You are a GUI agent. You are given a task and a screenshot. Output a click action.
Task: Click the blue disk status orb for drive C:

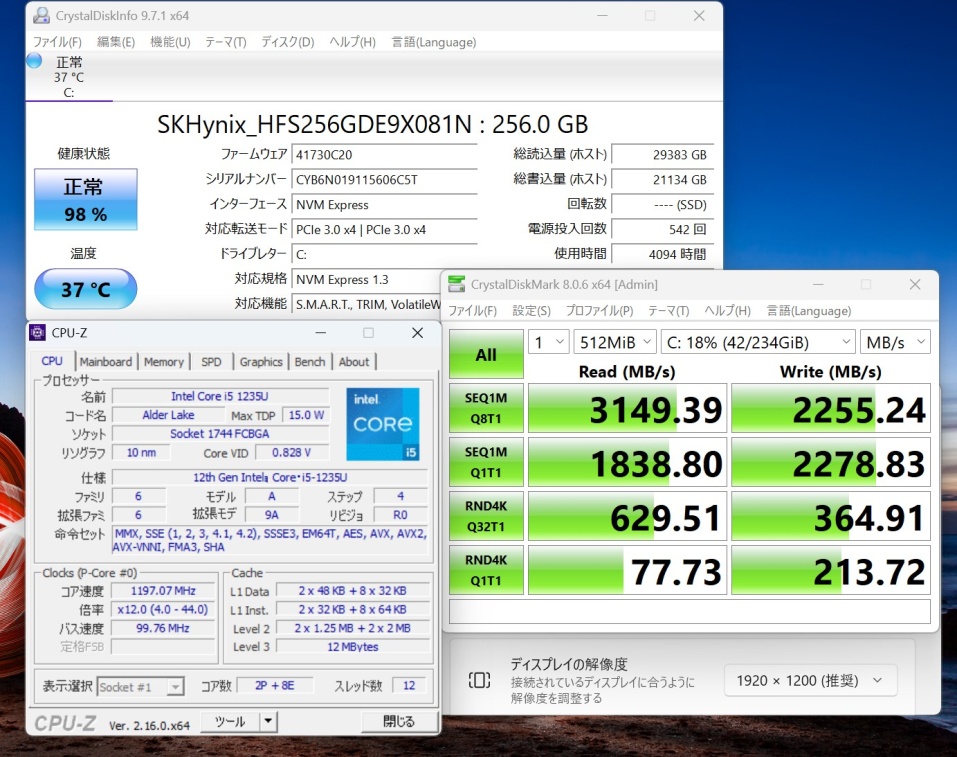tap(34, 61)
